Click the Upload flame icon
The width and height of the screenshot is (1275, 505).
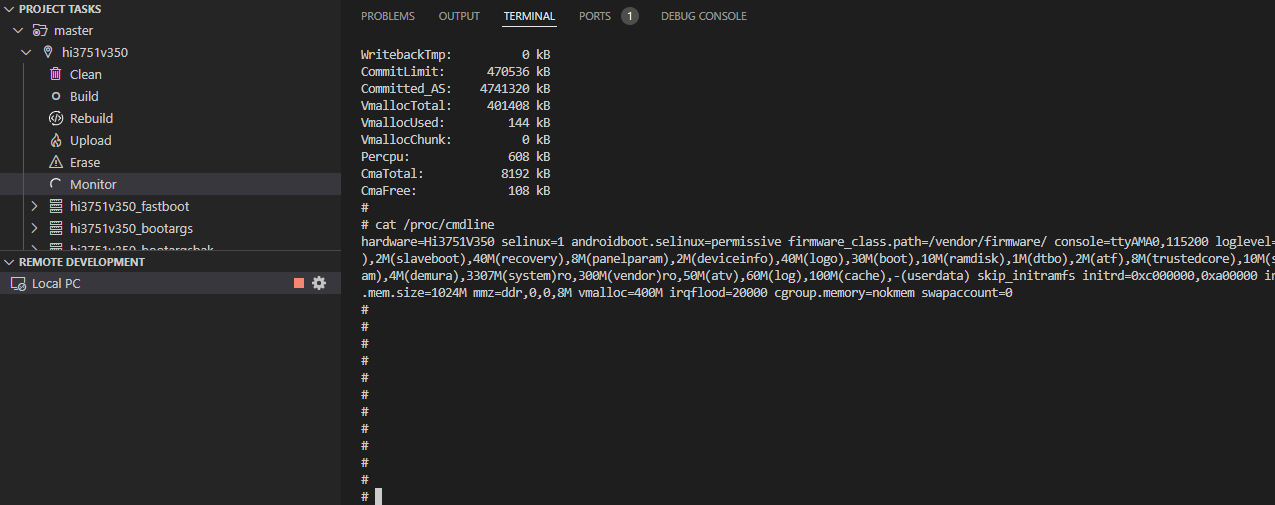(x=56, y=141)
